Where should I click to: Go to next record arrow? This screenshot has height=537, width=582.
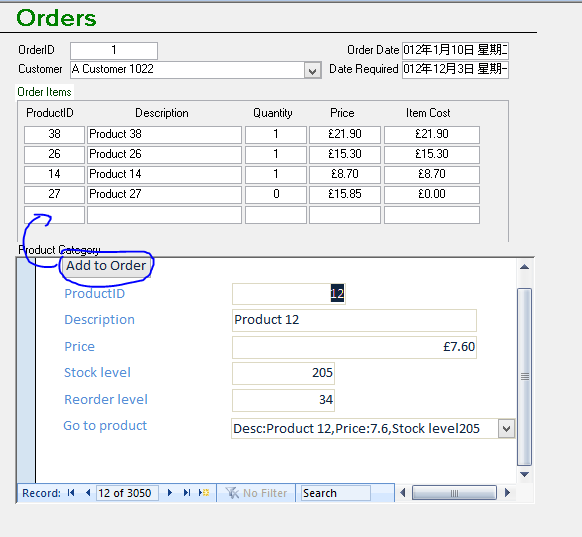point(170,493)
